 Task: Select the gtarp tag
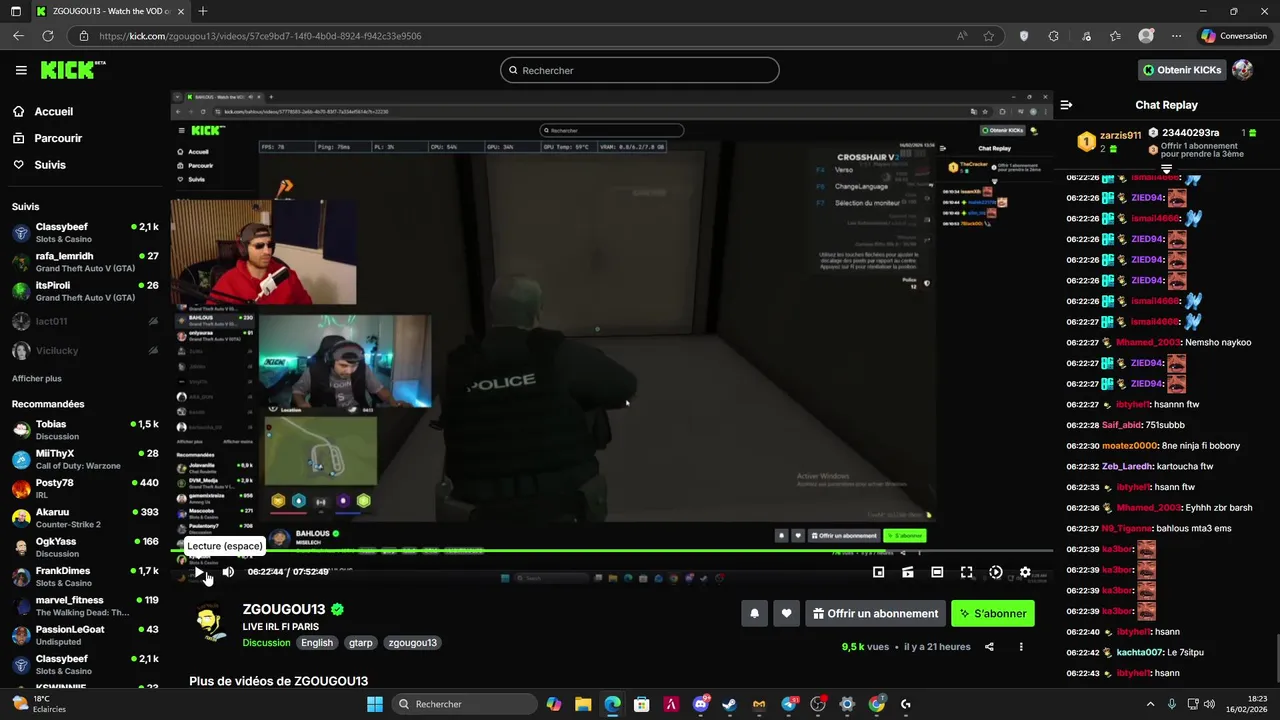(361, 643)
